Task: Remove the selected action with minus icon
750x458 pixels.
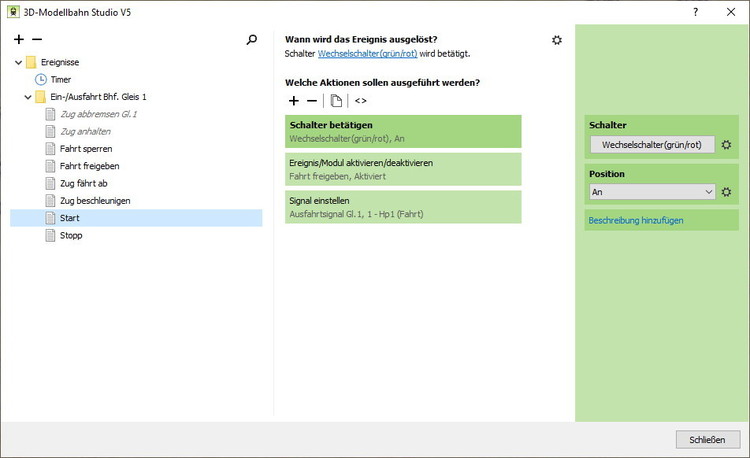Action: 312,101
